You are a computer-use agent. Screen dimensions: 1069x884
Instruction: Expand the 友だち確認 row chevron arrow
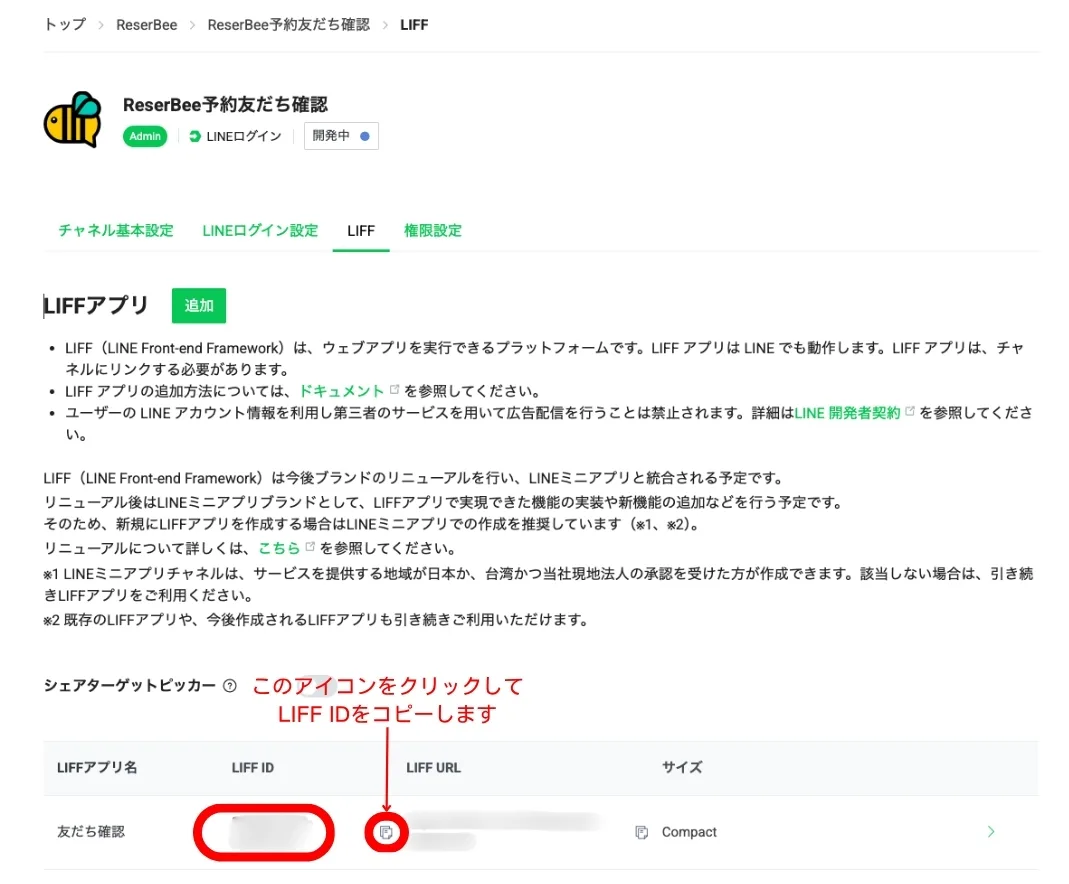point(991,832)
